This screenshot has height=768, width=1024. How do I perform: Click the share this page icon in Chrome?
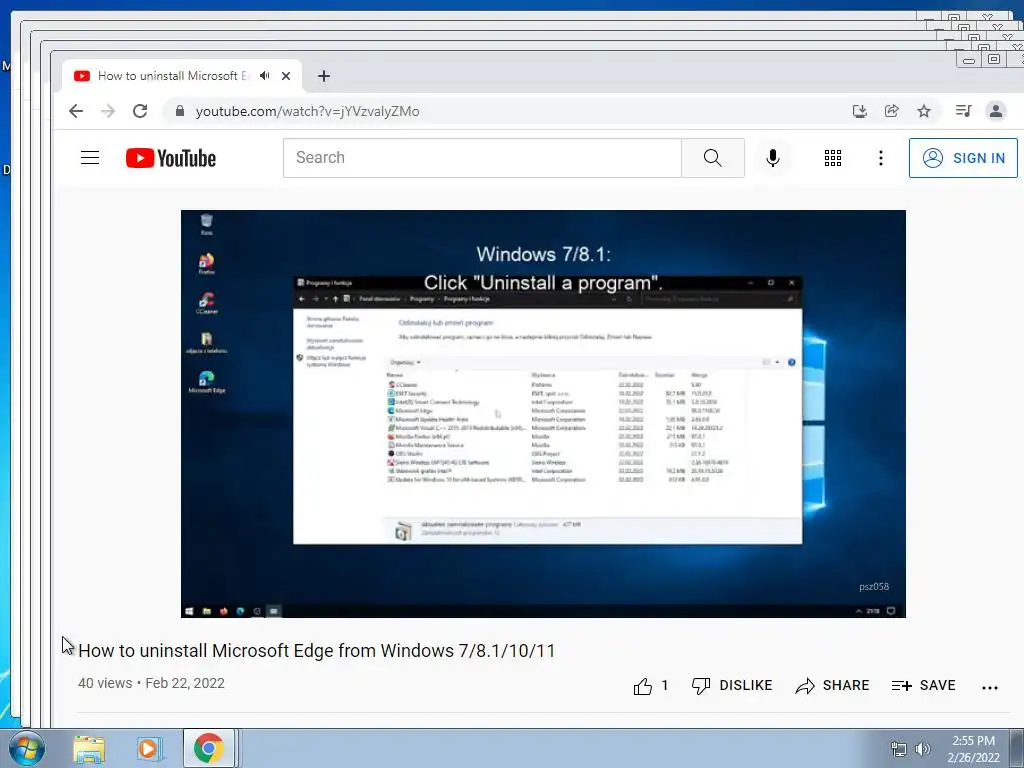coord(891,111)
